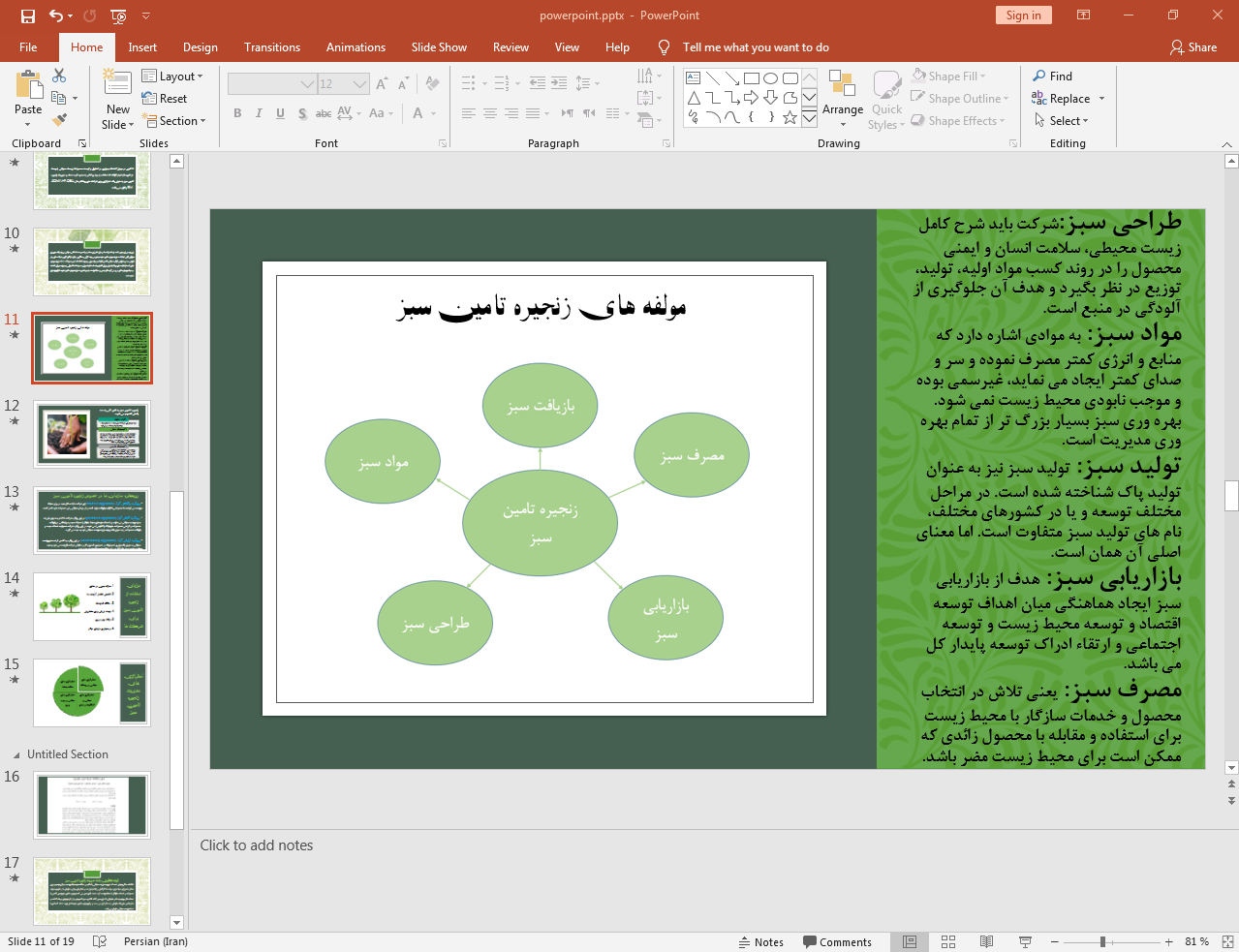Select the oval shape in the shapes gallery
The image size is (1239, 952).
[771, 78]
